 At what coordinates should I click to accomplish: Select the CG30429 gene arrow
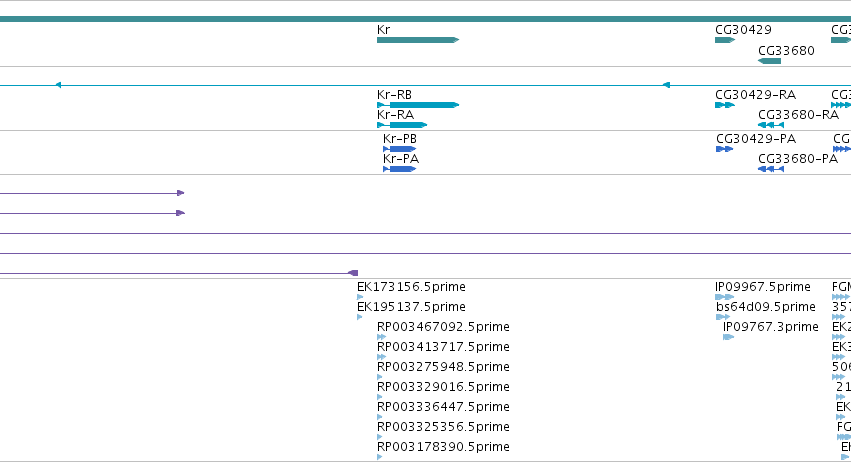pyautogui.click(x=725, y=40)
